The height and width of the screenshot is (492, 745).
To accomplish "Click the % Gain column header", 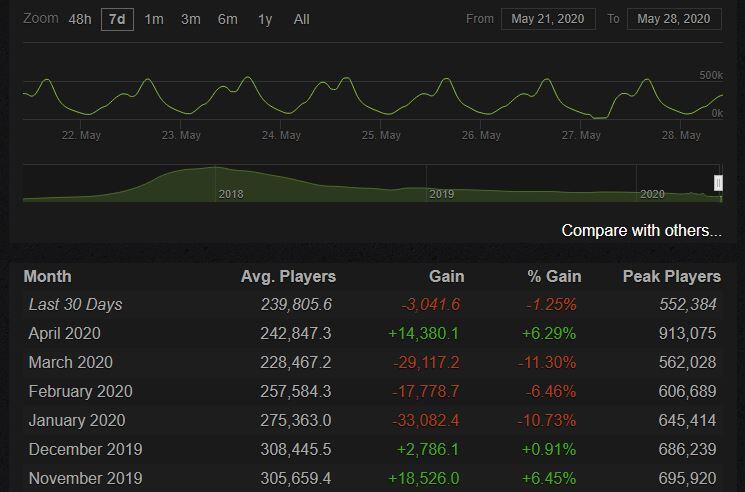I will [554, 276].
